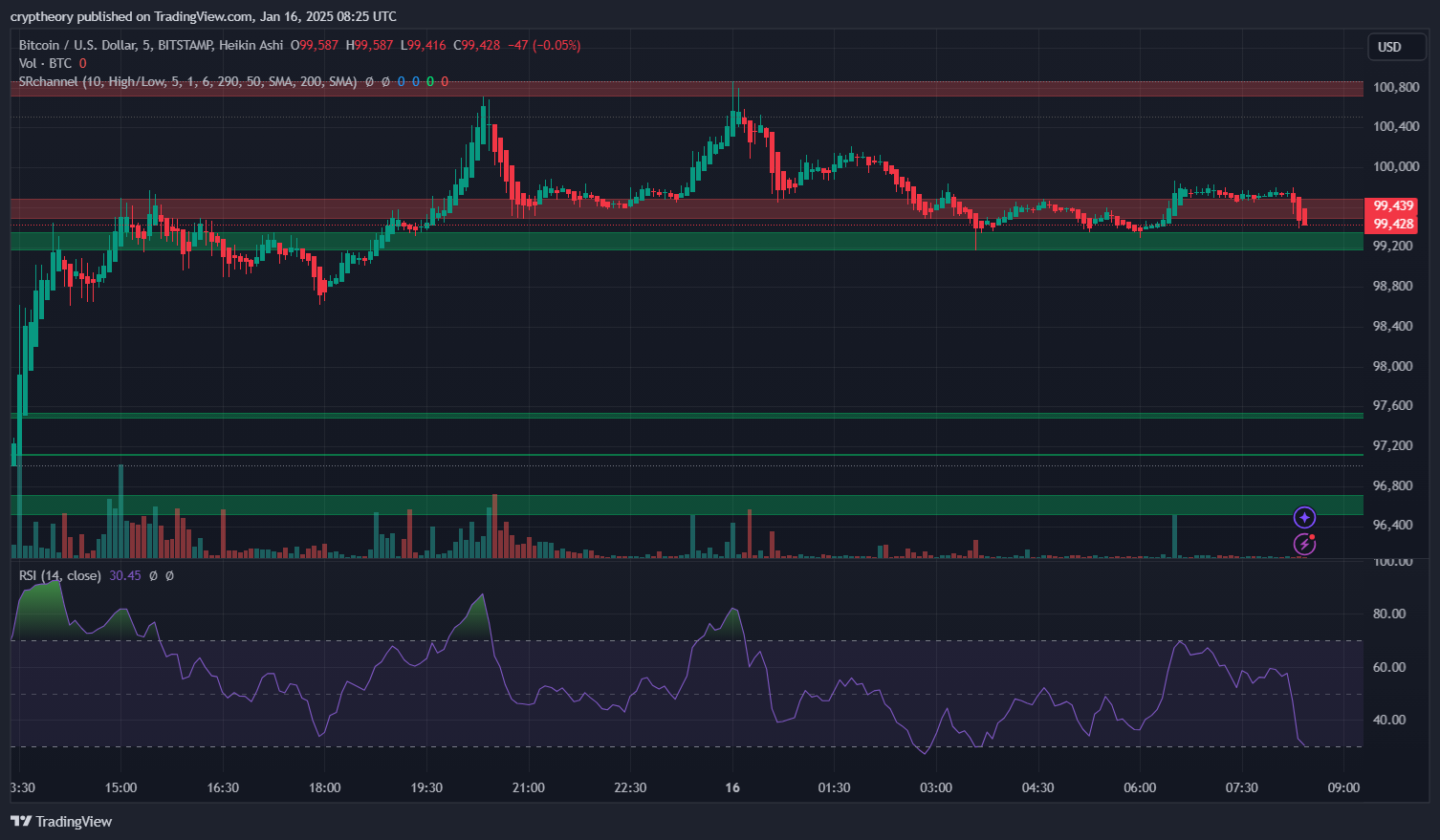Click the TradingView logo at bottom left
Screen dimensions: 1440x840
61,821
